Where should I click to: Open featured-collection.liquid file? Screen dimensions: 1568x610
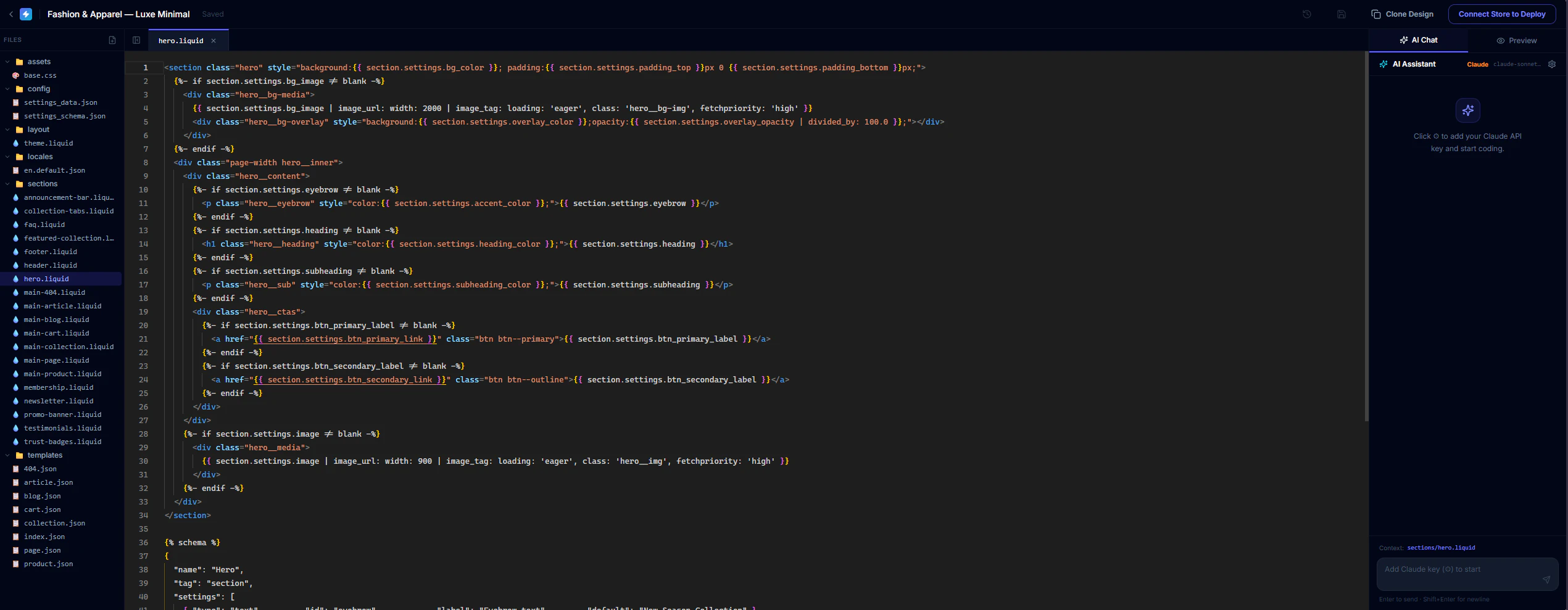click(x=61, y=238)
